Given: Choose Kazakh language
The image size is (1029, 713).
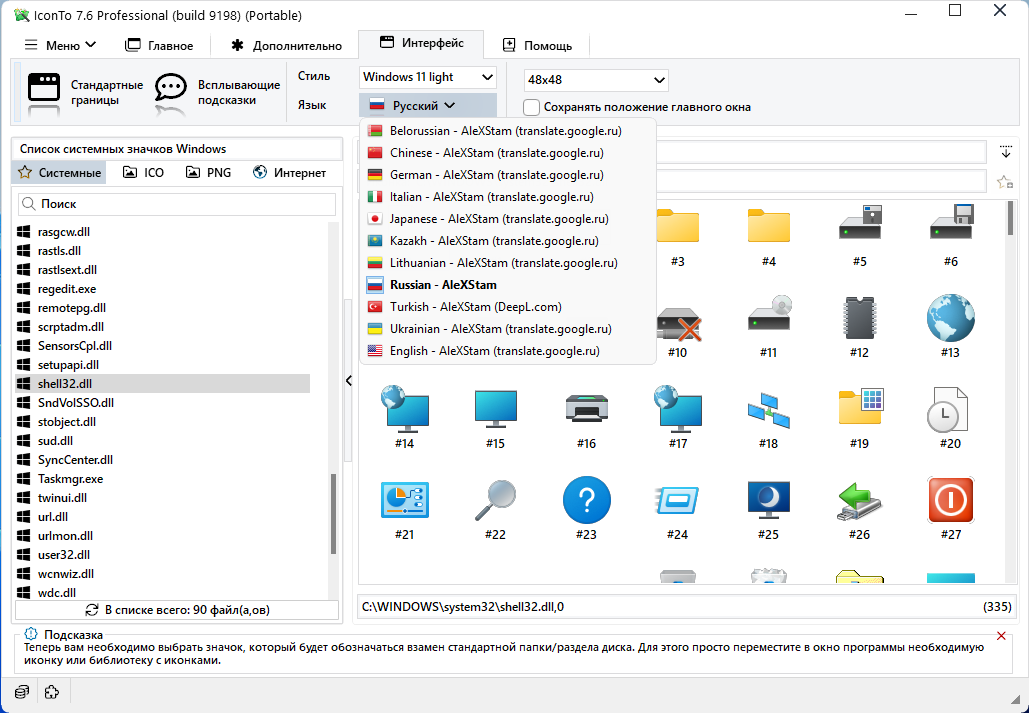Looking at the screenshot, I should click(x=508, y=241).
